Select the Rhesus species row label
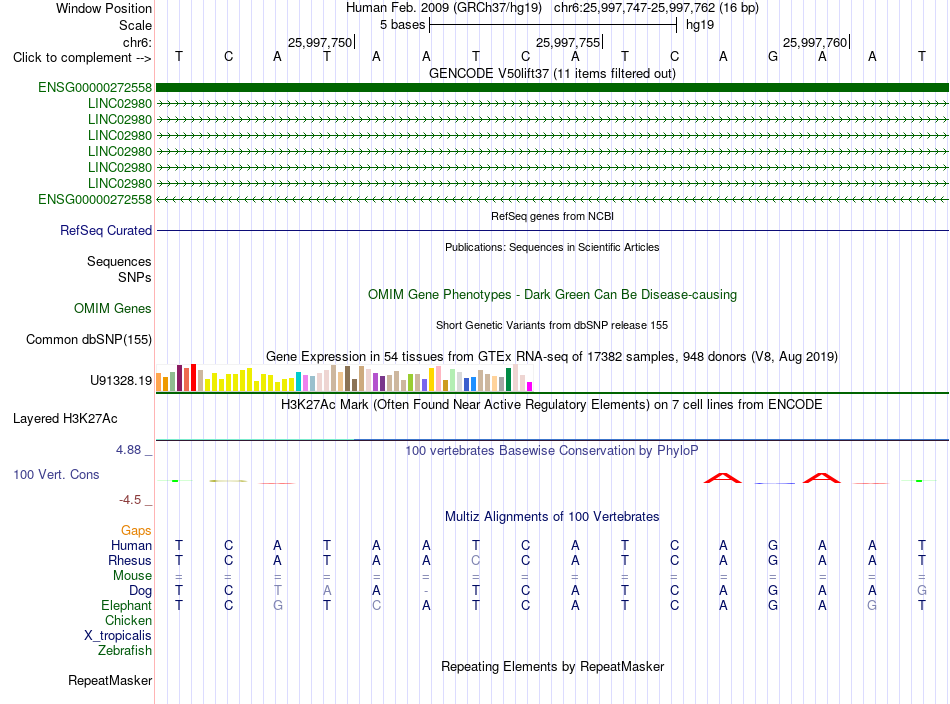Image resolution: width=950 pixels, height=704 pixels. click(x=130, y=560)
